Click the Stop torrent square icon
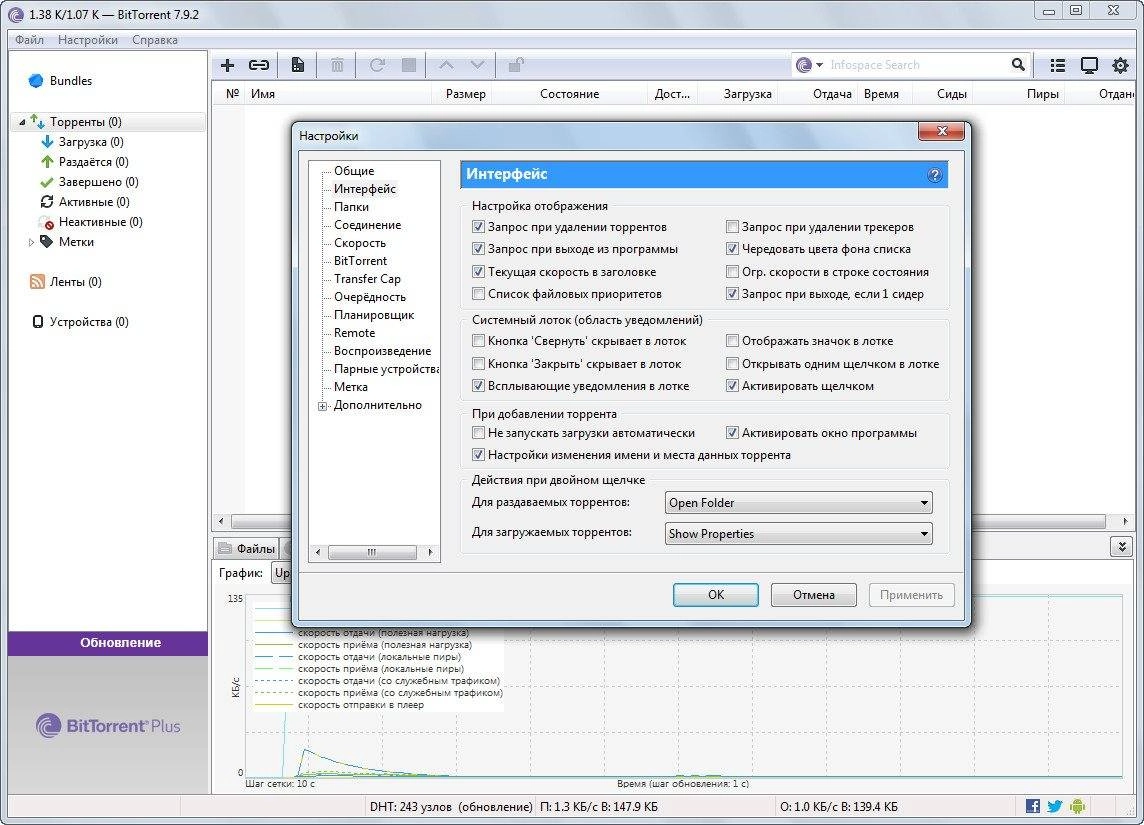Screen dimensions: 1144x825 click(409, 65)
